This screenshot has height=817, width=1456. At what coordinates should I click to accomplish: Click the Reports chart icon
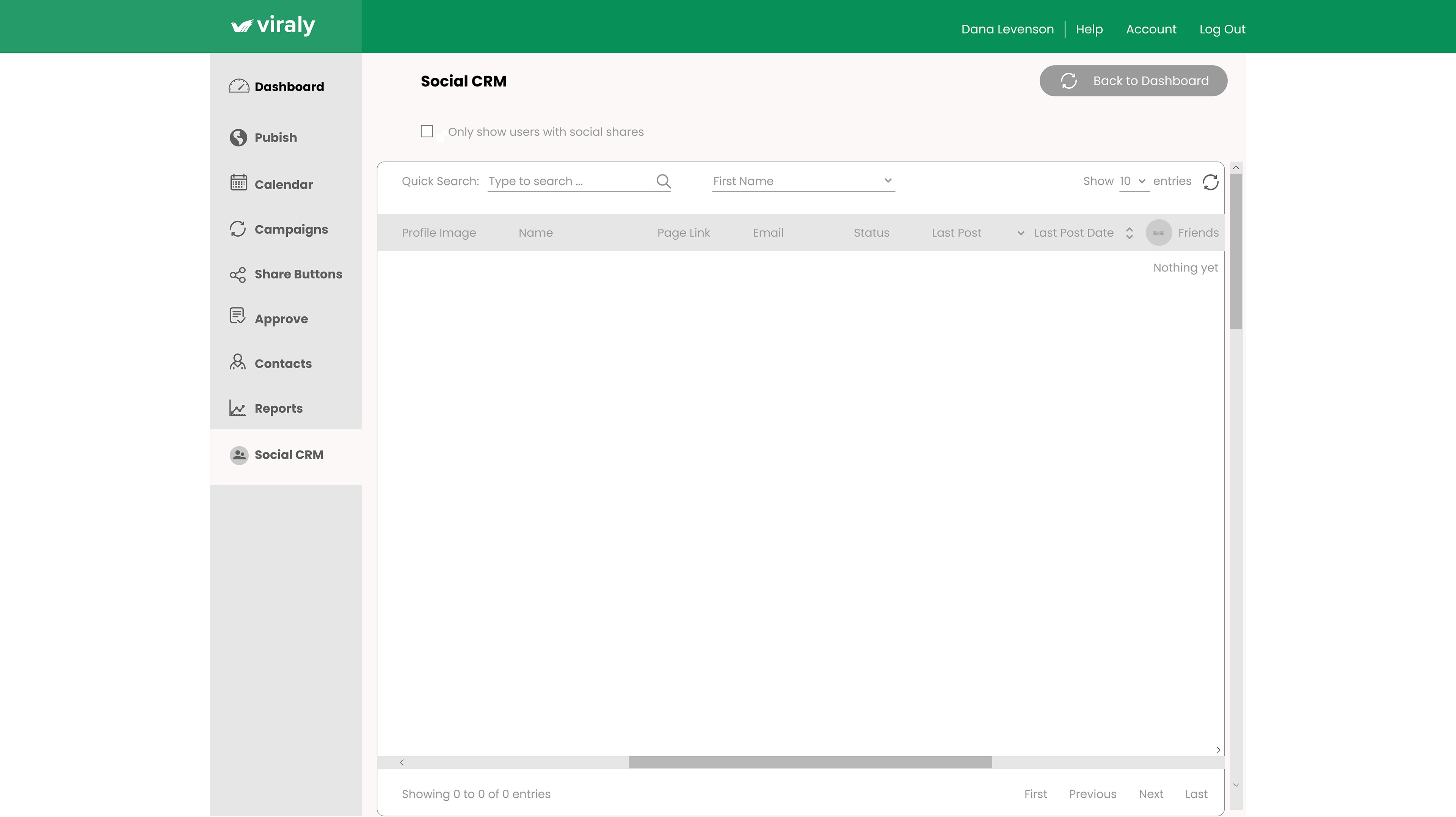(238, 408)
